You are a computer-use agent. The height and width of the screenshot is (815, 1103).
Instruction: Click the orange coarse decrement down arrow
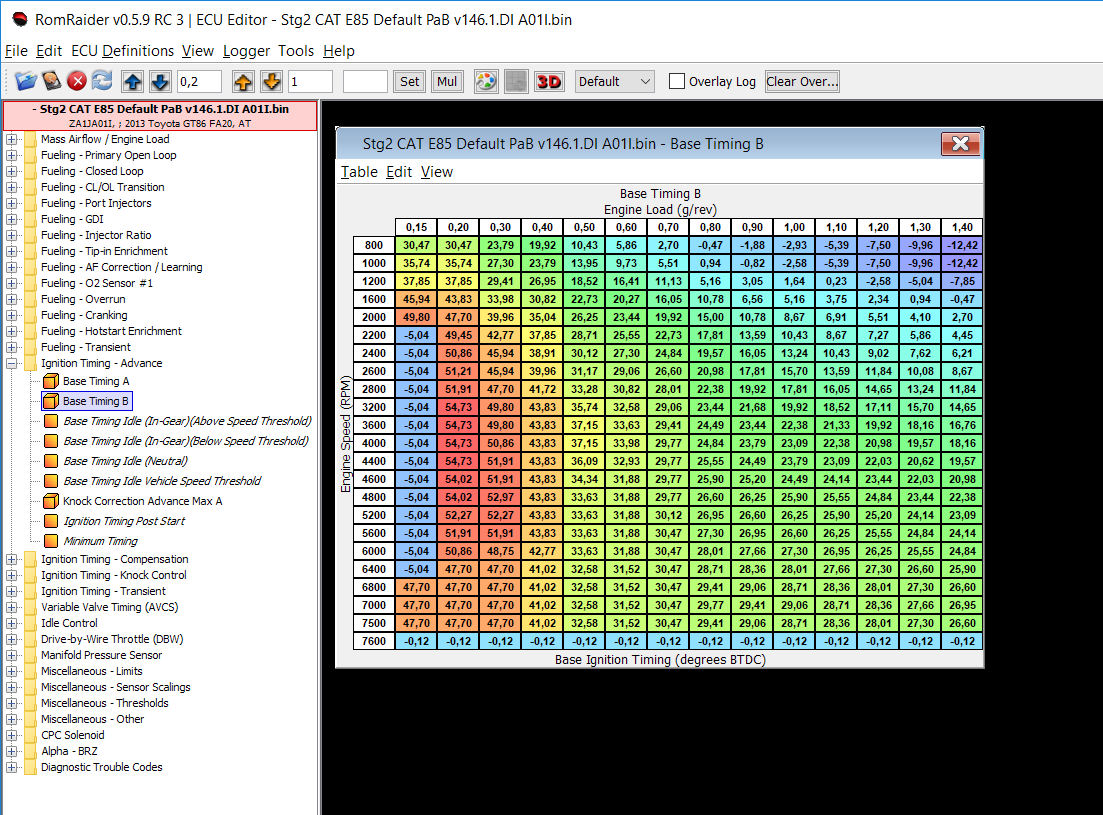point(271,81)
